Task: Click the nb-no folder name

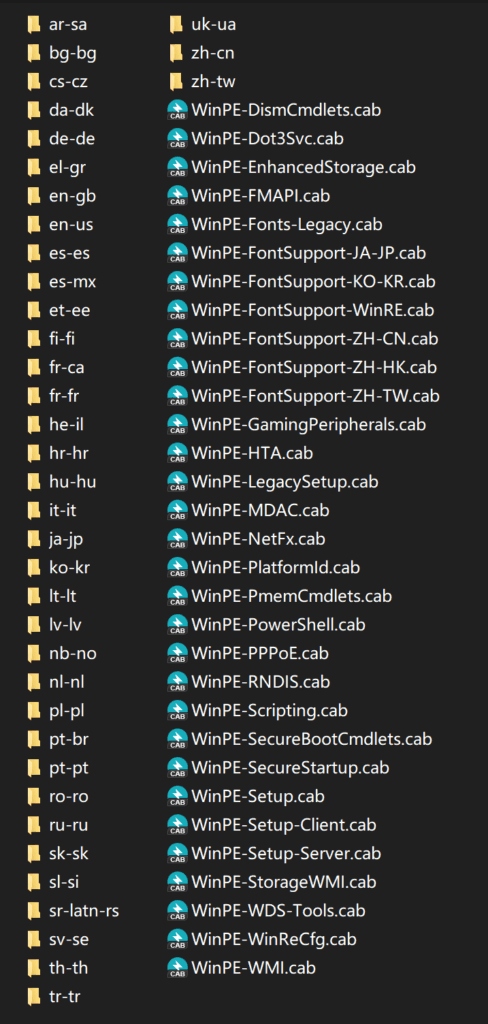Action: 73,653
